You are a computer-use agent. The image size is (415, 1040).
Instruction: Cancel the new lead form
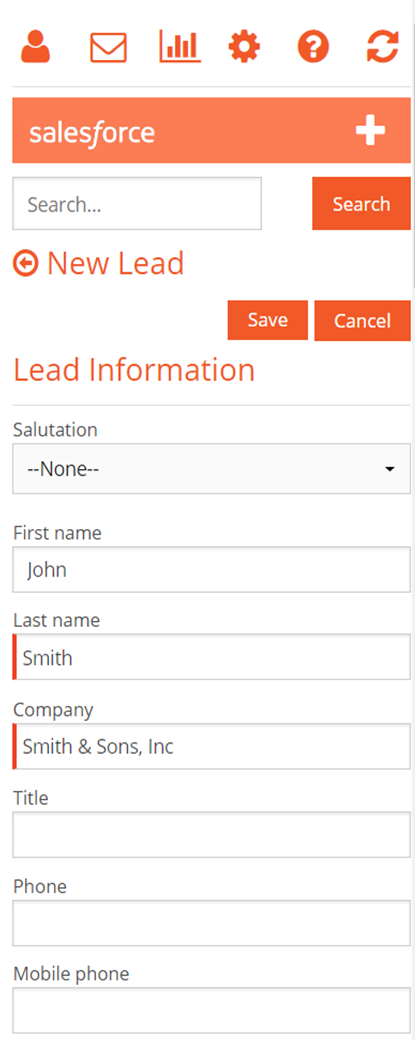tap(363, 321)
